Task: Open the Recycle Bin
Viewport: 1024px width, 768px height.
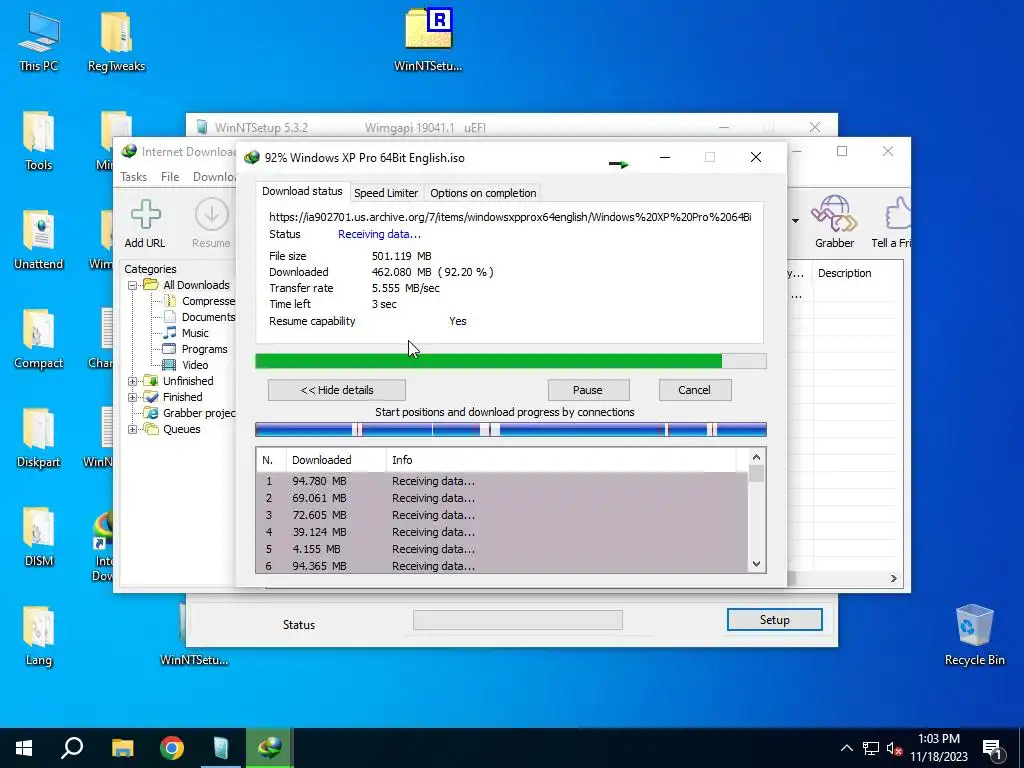Action: pos(974,635)
